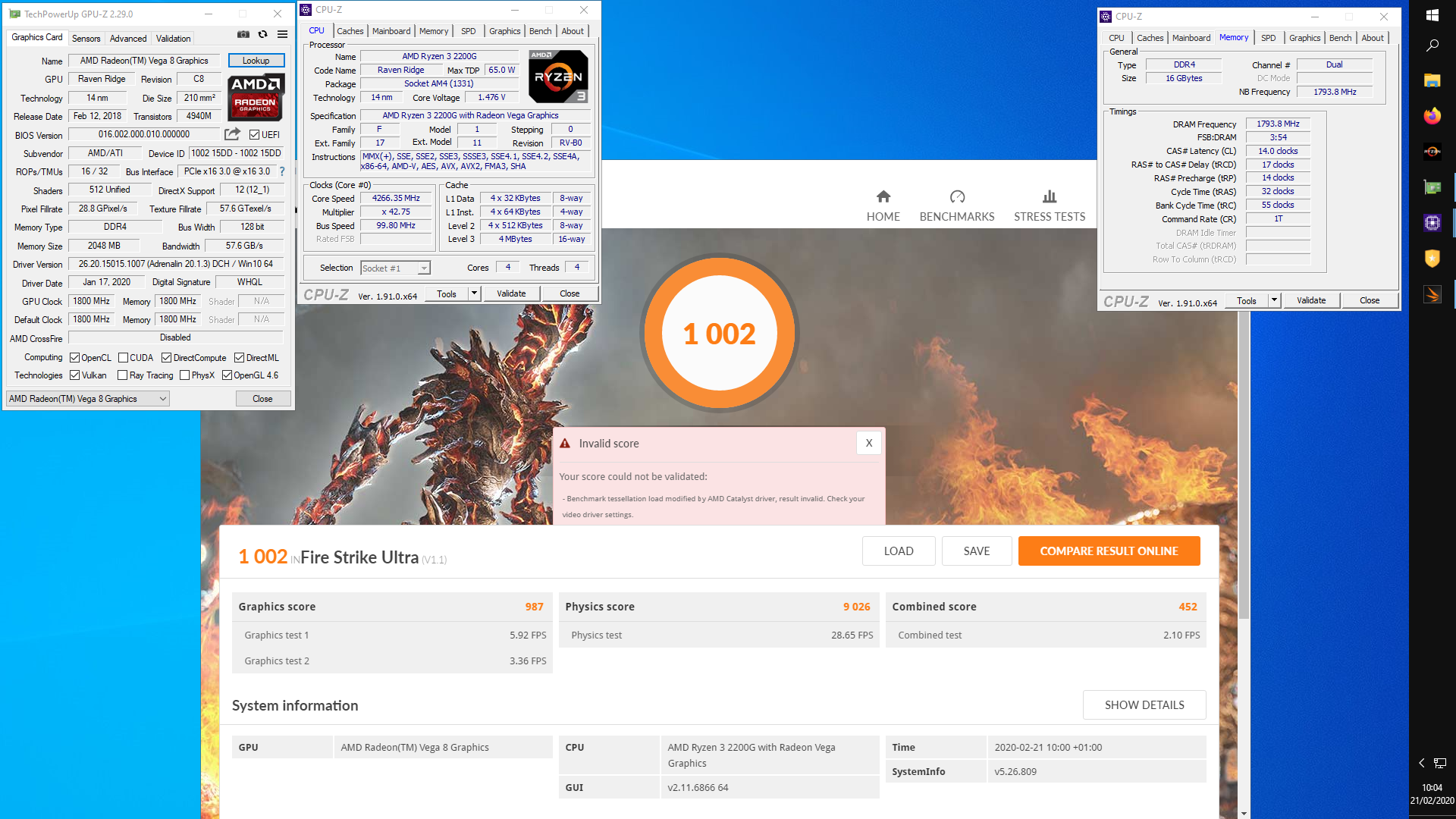Open the GPU-Z hamburger menu icon
1456x819 pixels.
coord(282,34)
